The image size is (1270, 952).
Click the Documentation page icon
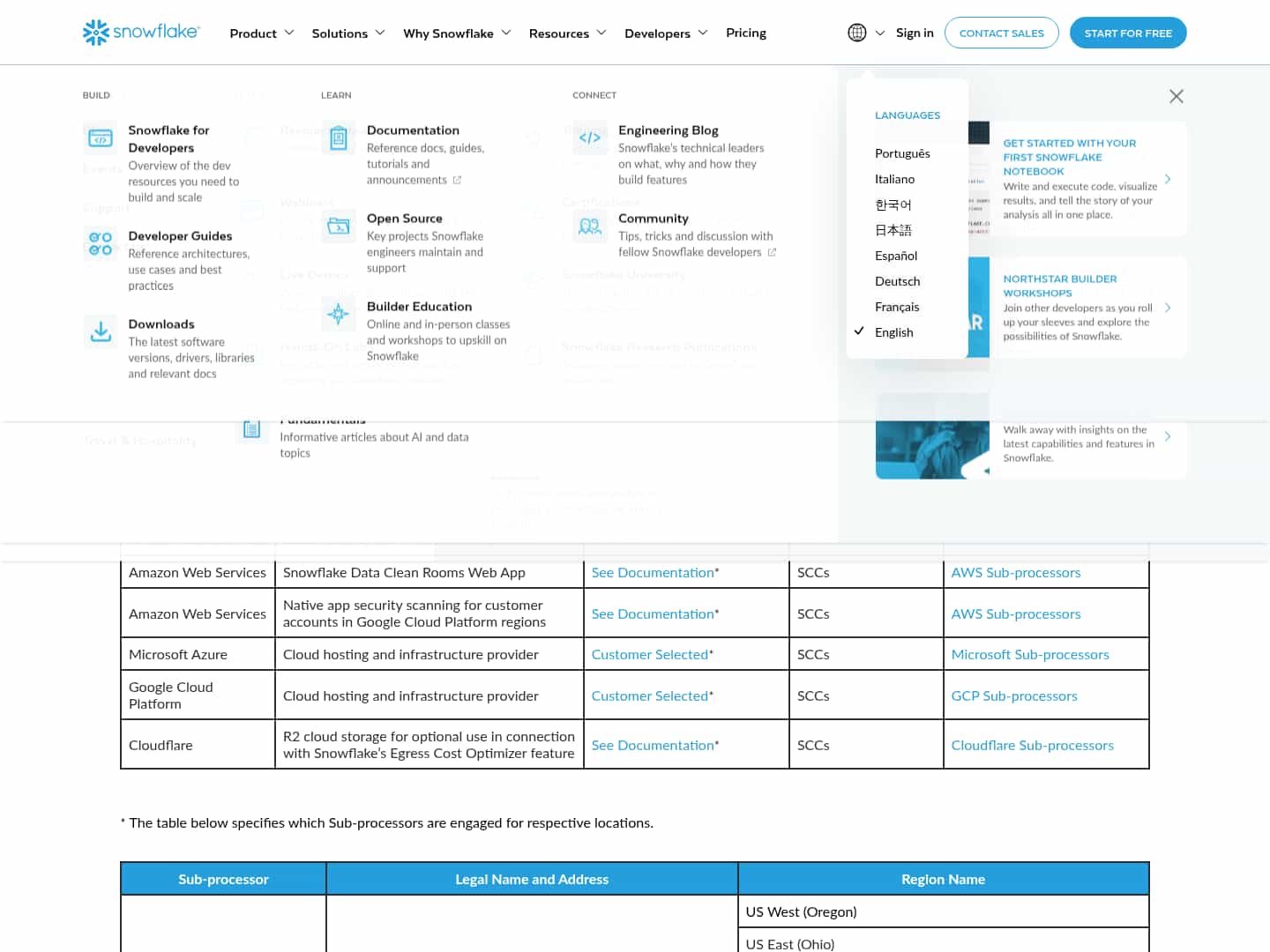[x=339, y=138]
